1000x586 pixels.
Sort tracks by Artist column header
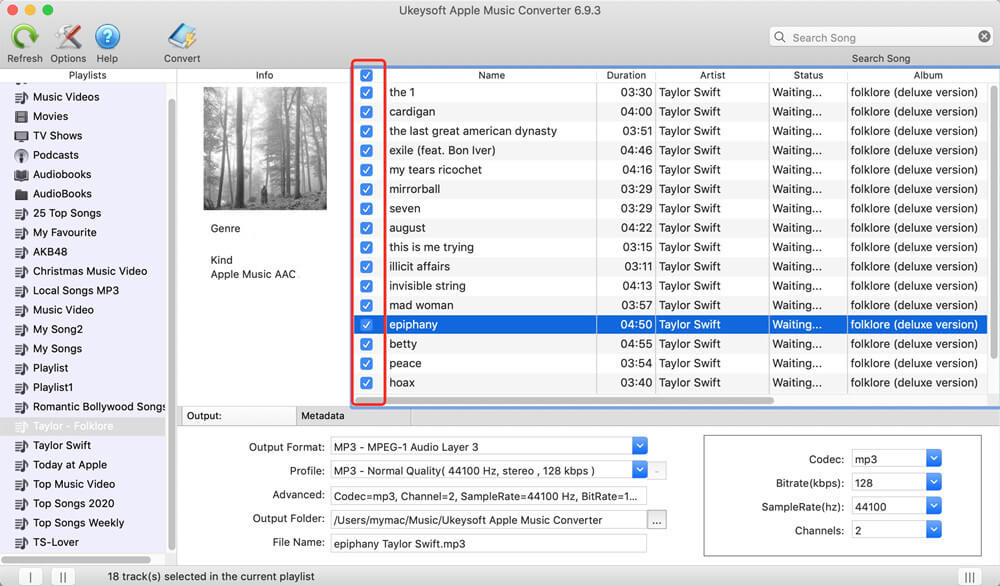coord(712,75)
